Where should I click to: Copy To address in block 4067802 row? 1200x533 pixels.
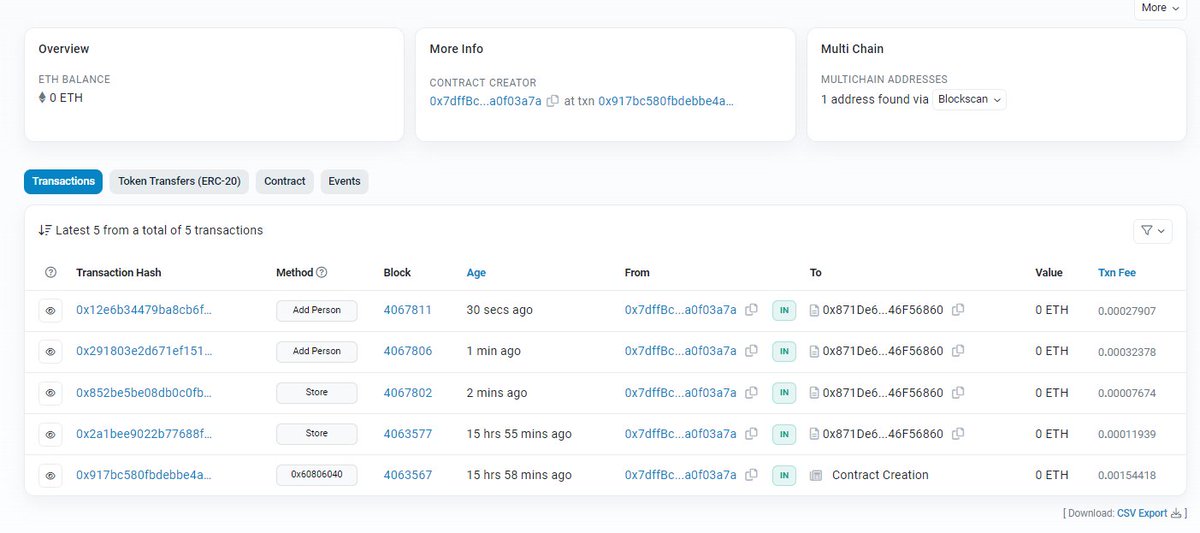point(958,393)
